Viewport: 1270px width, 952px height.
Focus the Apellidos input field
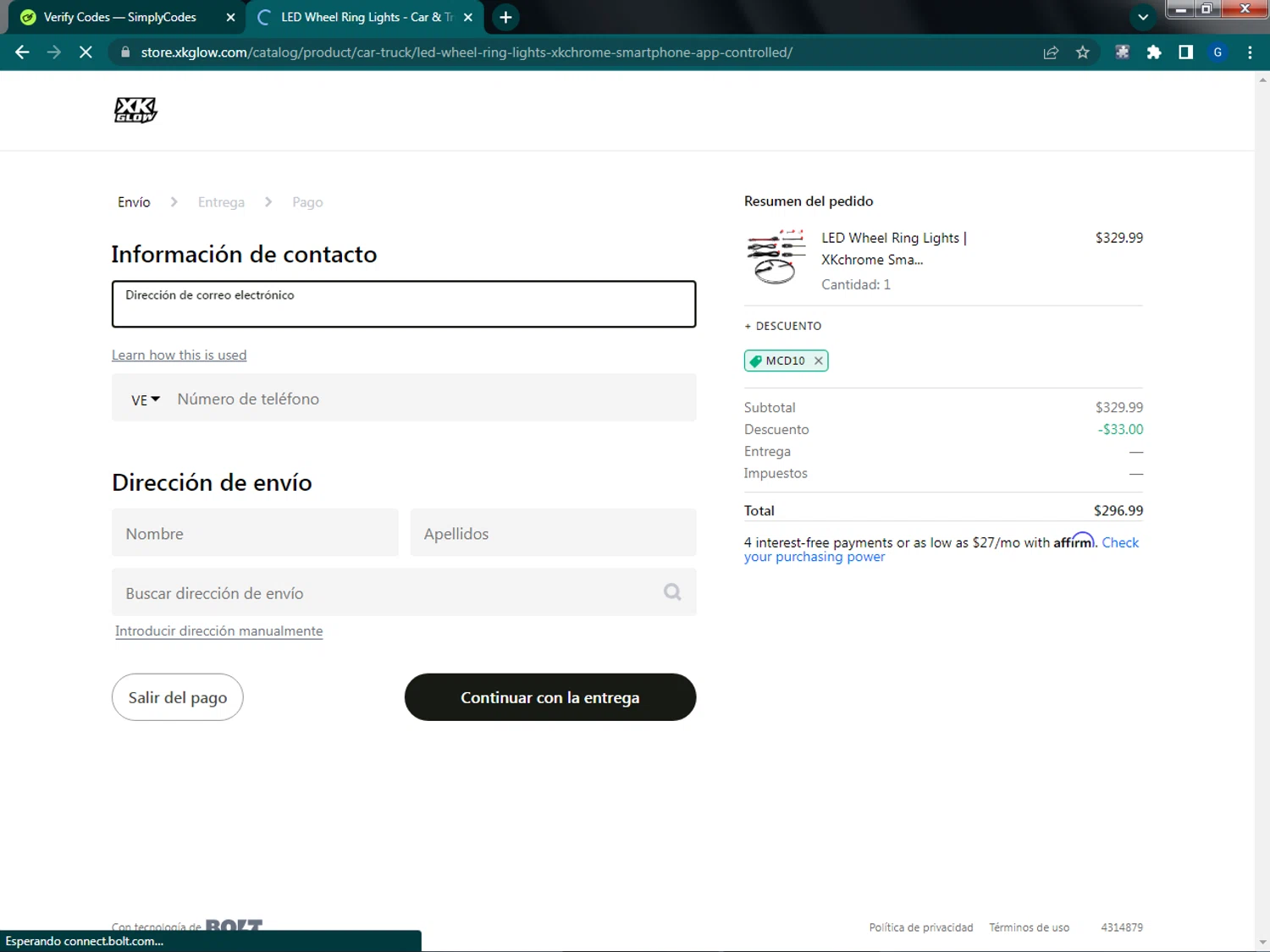pos(553,533)
